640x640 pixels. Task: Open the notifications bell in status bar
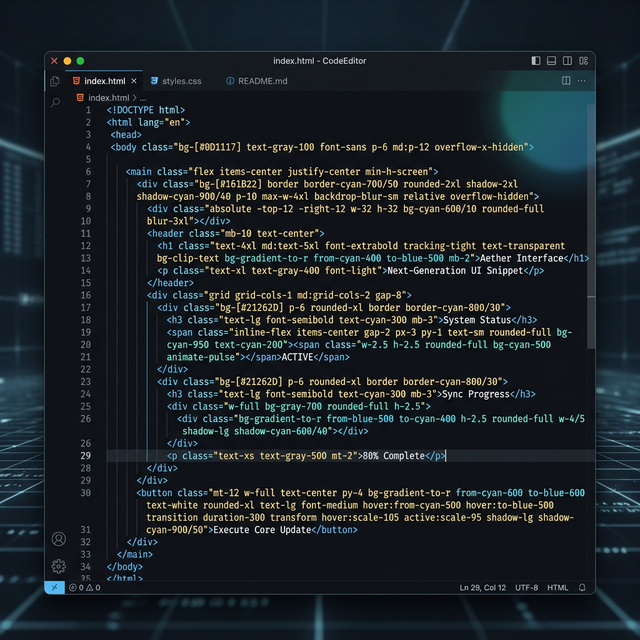582,587
